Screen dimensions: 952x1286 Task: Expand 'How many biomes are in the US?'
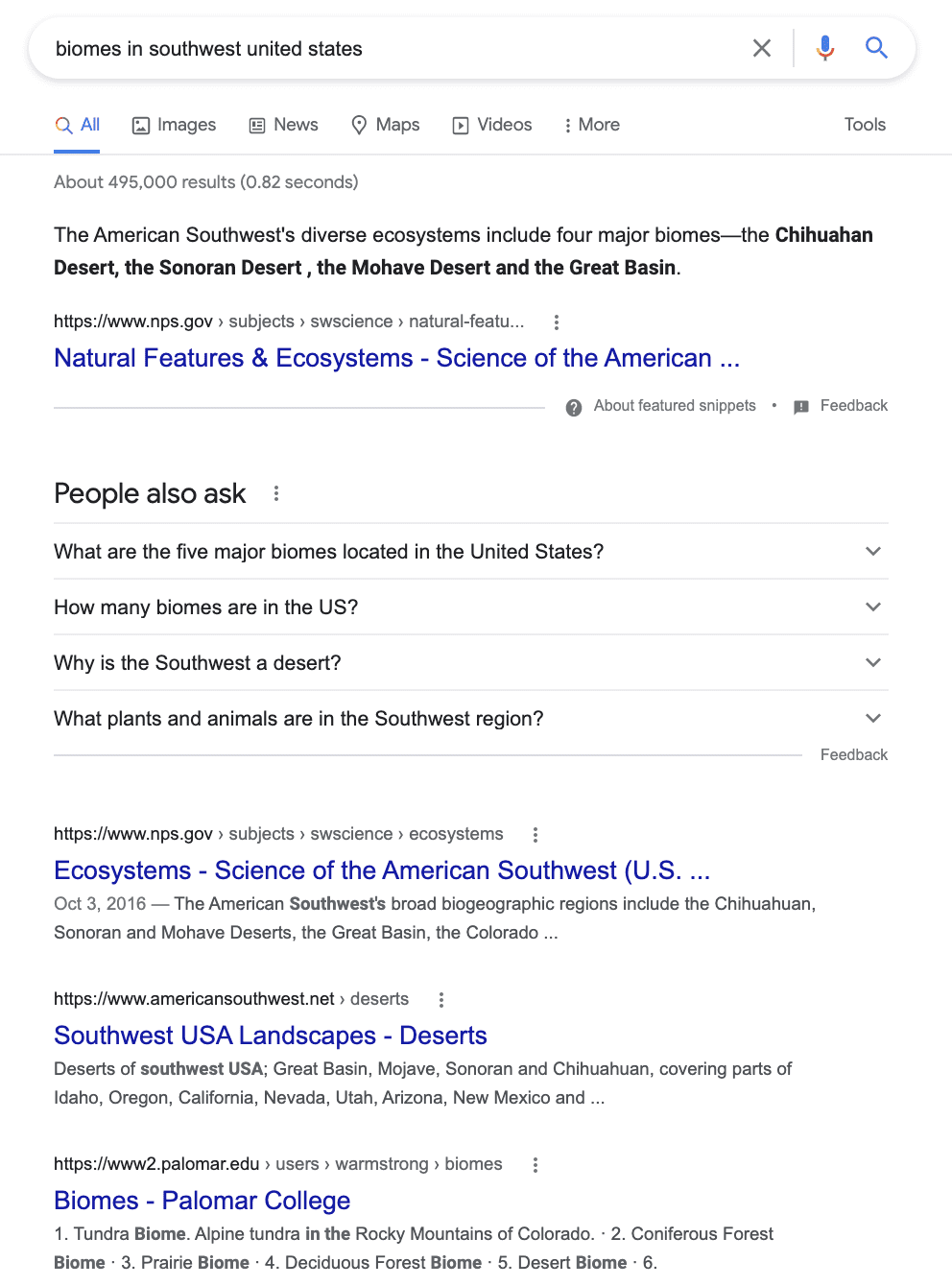872,607
